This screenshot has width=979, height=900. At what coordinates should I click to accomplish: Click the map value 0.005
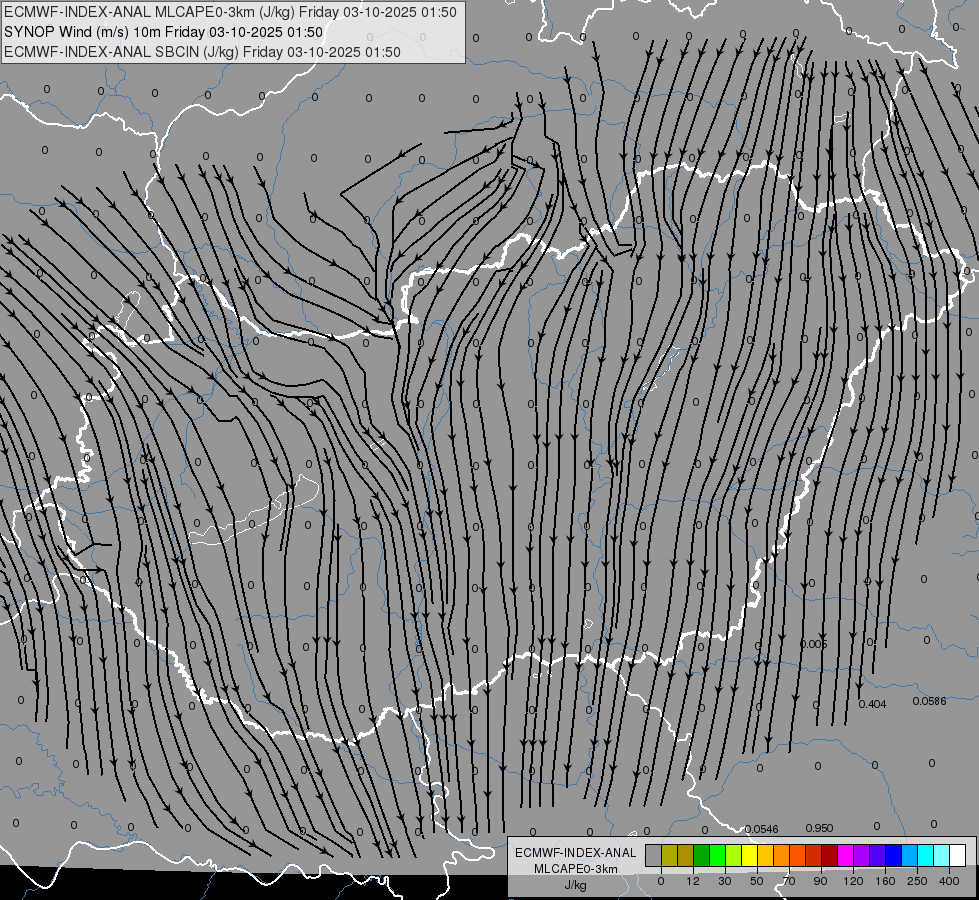(814, 644)
